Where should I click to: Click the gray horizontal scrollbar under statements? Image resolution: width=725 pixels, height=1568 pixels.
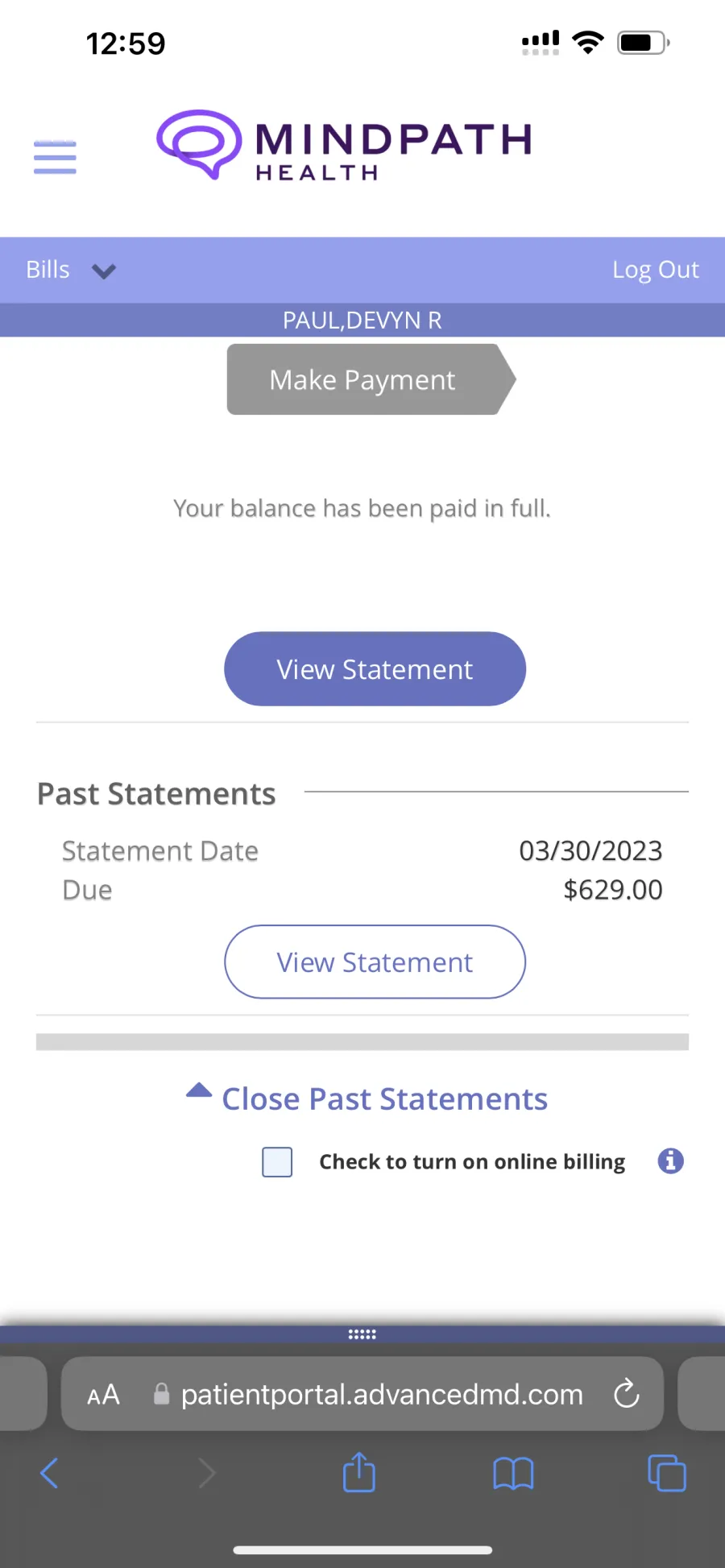362,1042
